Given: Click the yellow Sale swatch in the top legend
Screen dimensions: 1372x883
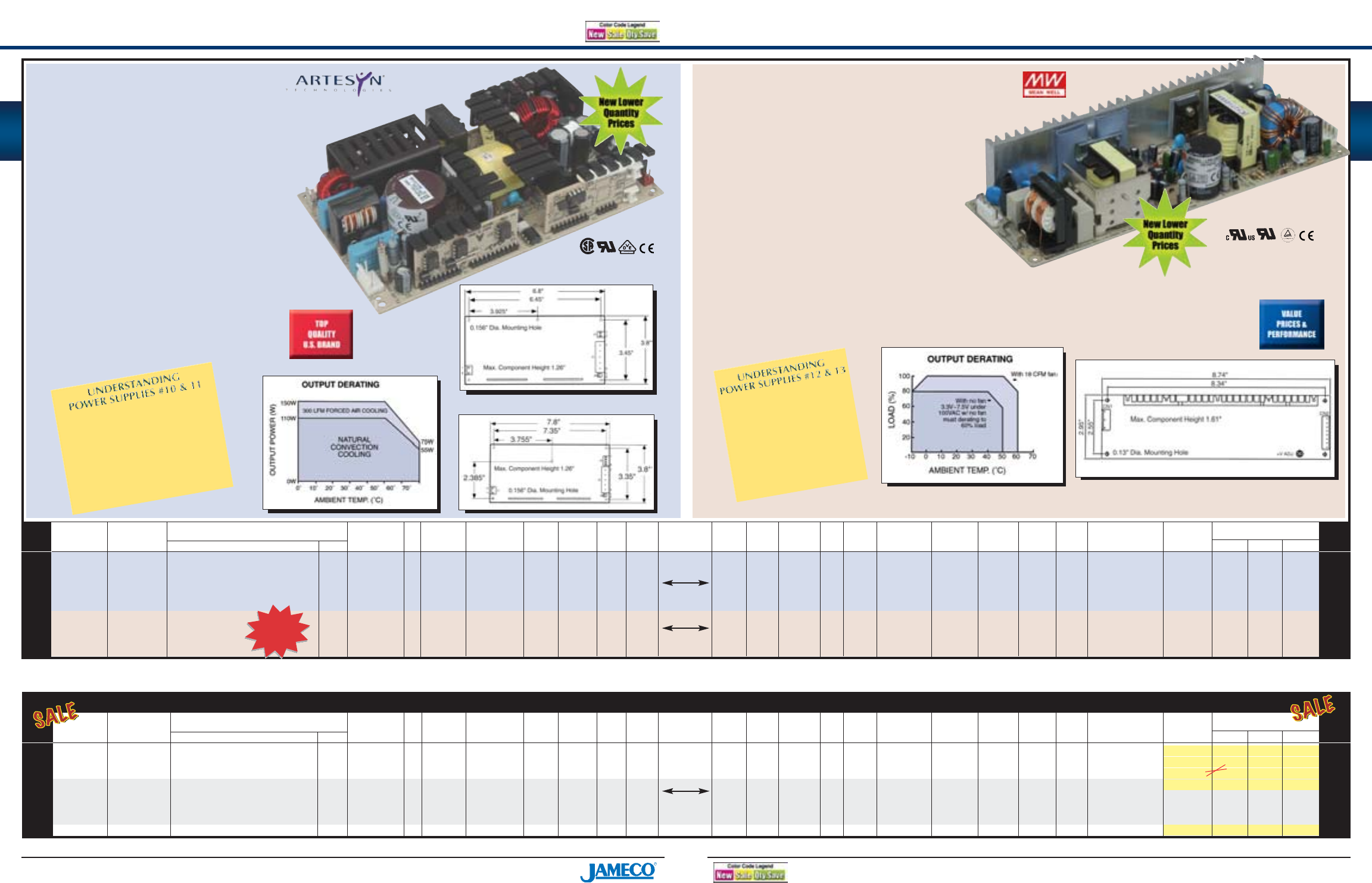Looking at the screenshot, I should coord(616,34).
